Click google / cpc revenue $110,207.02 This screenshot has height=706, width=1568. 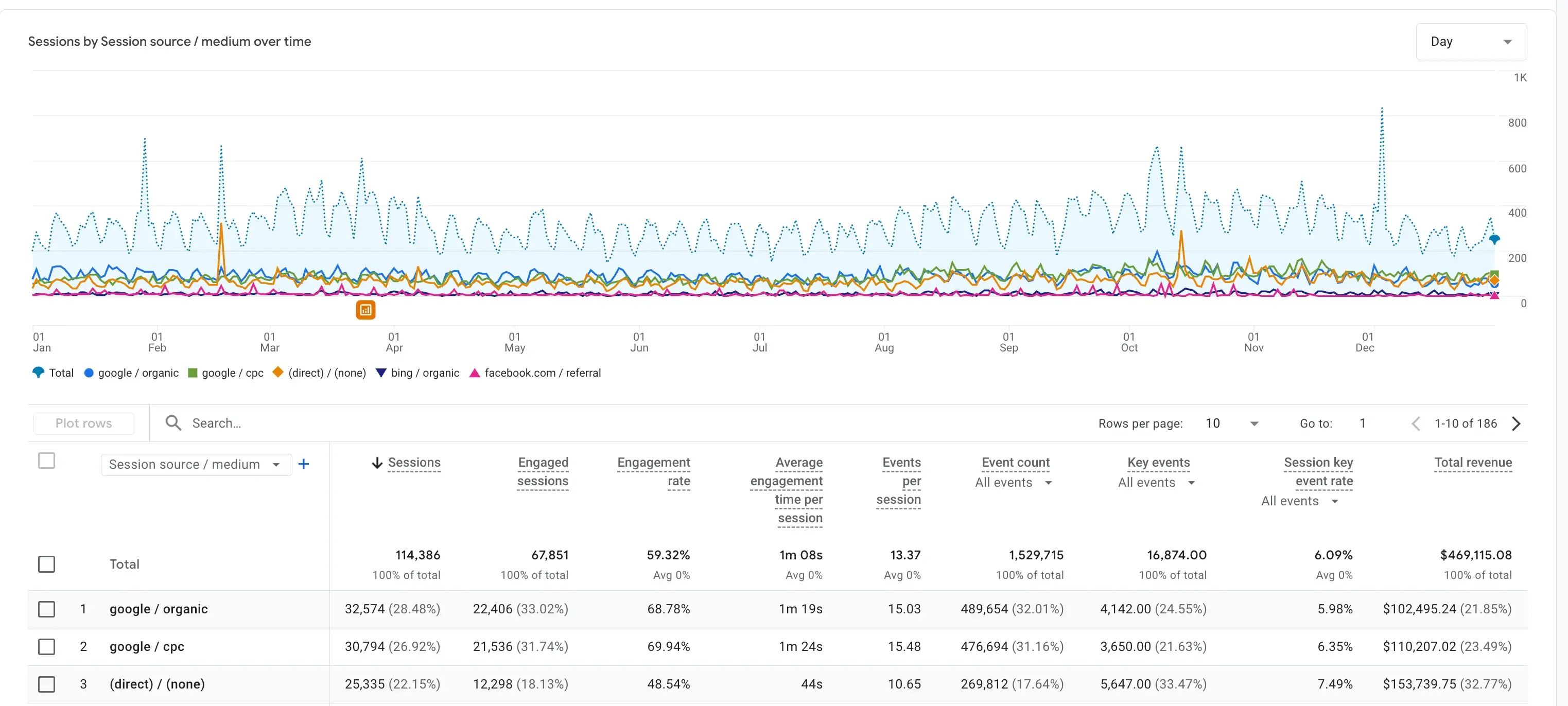pos(1419,646)
